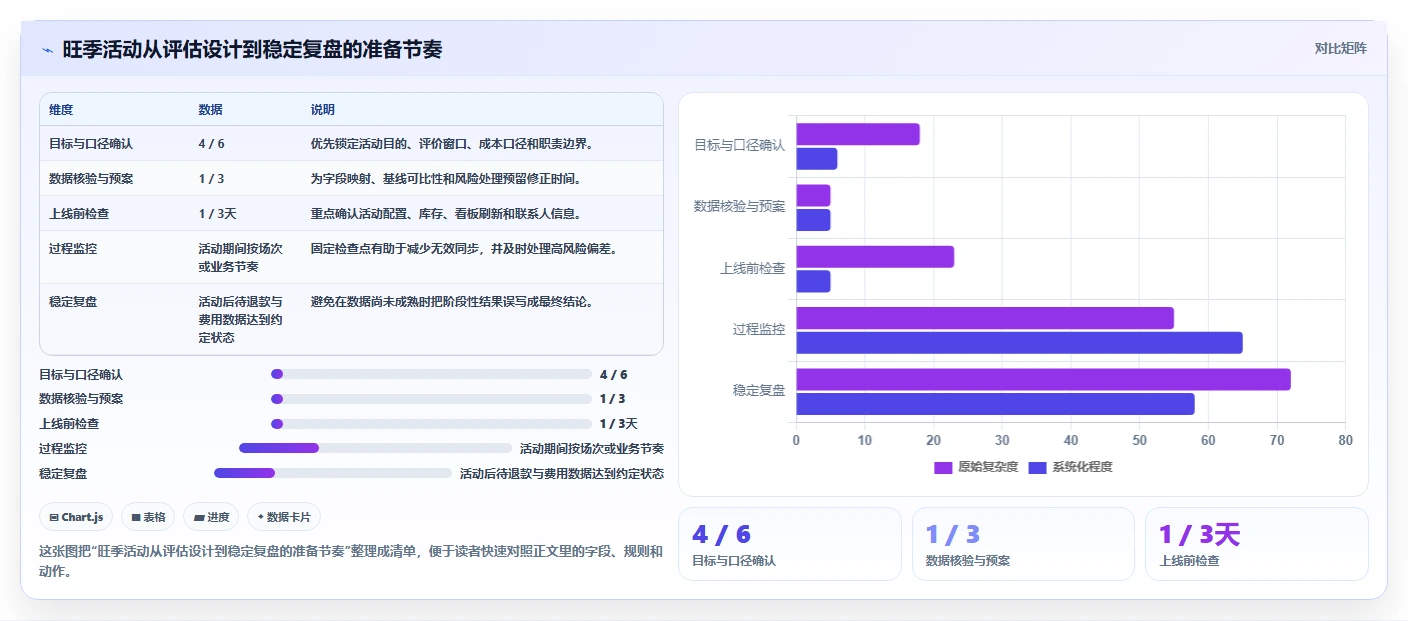
Task: Click purple 原始复杂度 bar for 过程监控
Action: coord(985,318)
